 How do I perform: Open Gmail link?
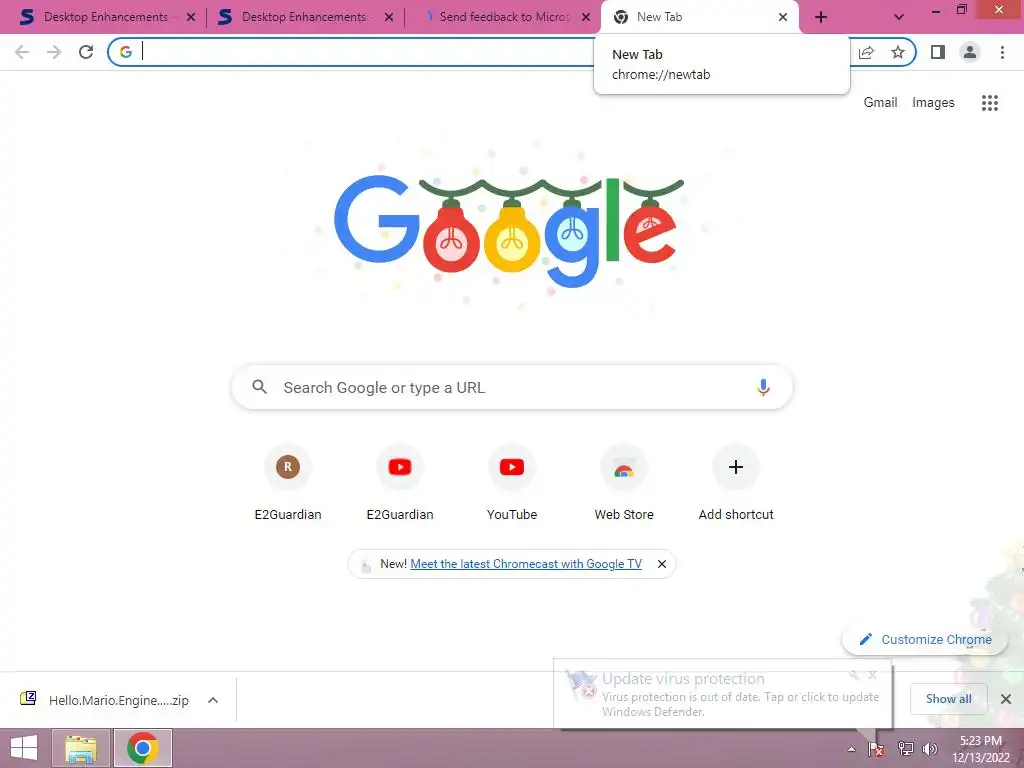coord(880,103)
